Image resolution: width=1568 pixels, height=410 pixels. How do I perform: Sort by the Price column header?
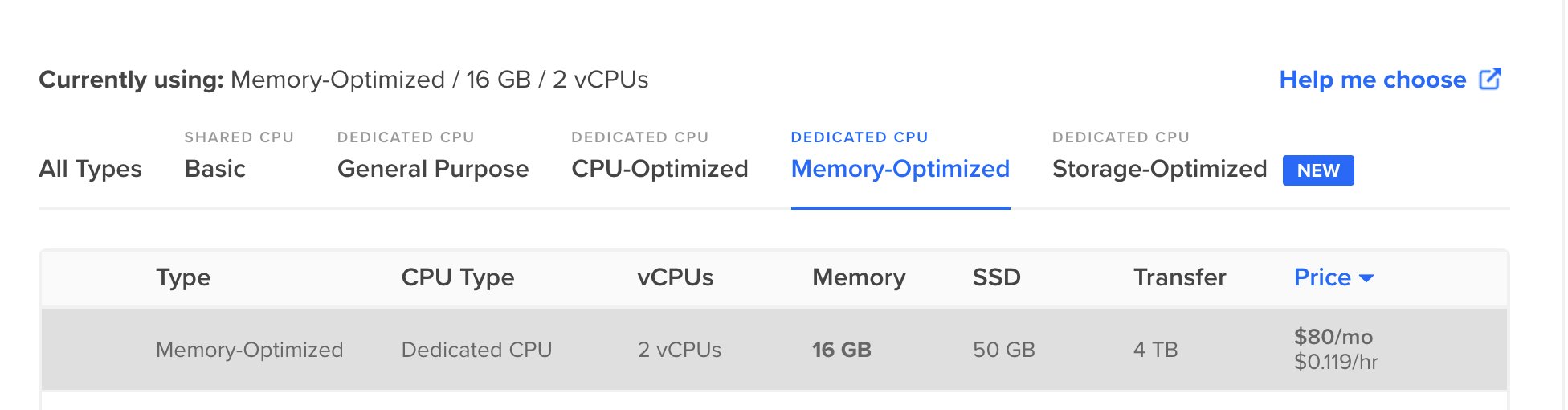[1322, 277]
